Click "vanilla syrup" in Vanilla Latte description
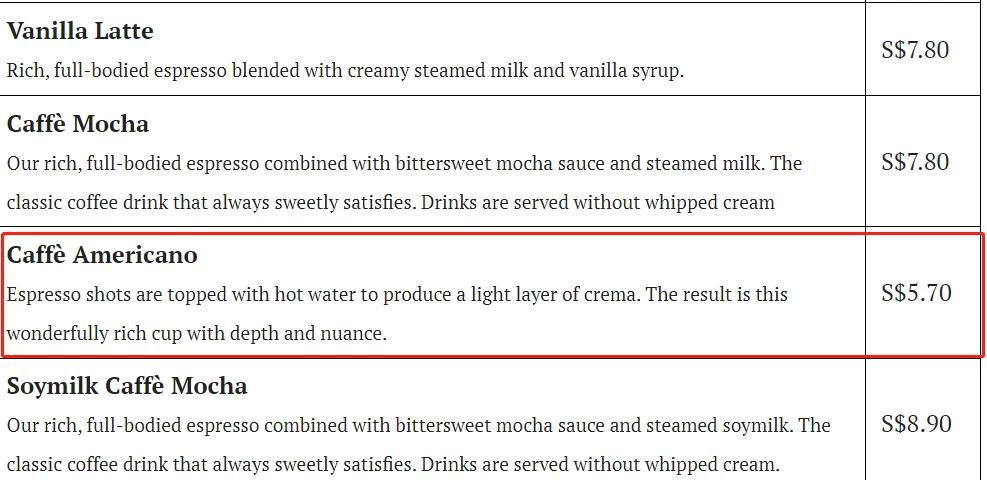 point(624,71)
